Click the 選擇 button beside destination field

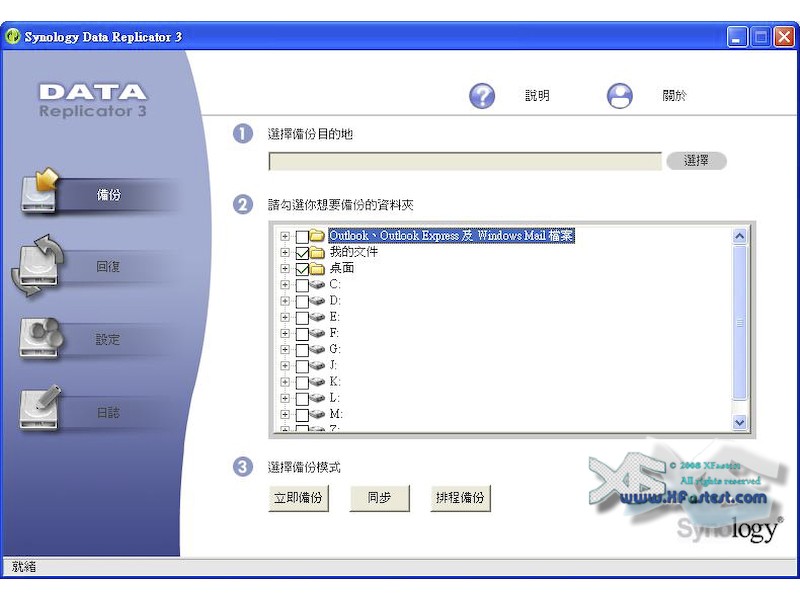pos(696,161)
